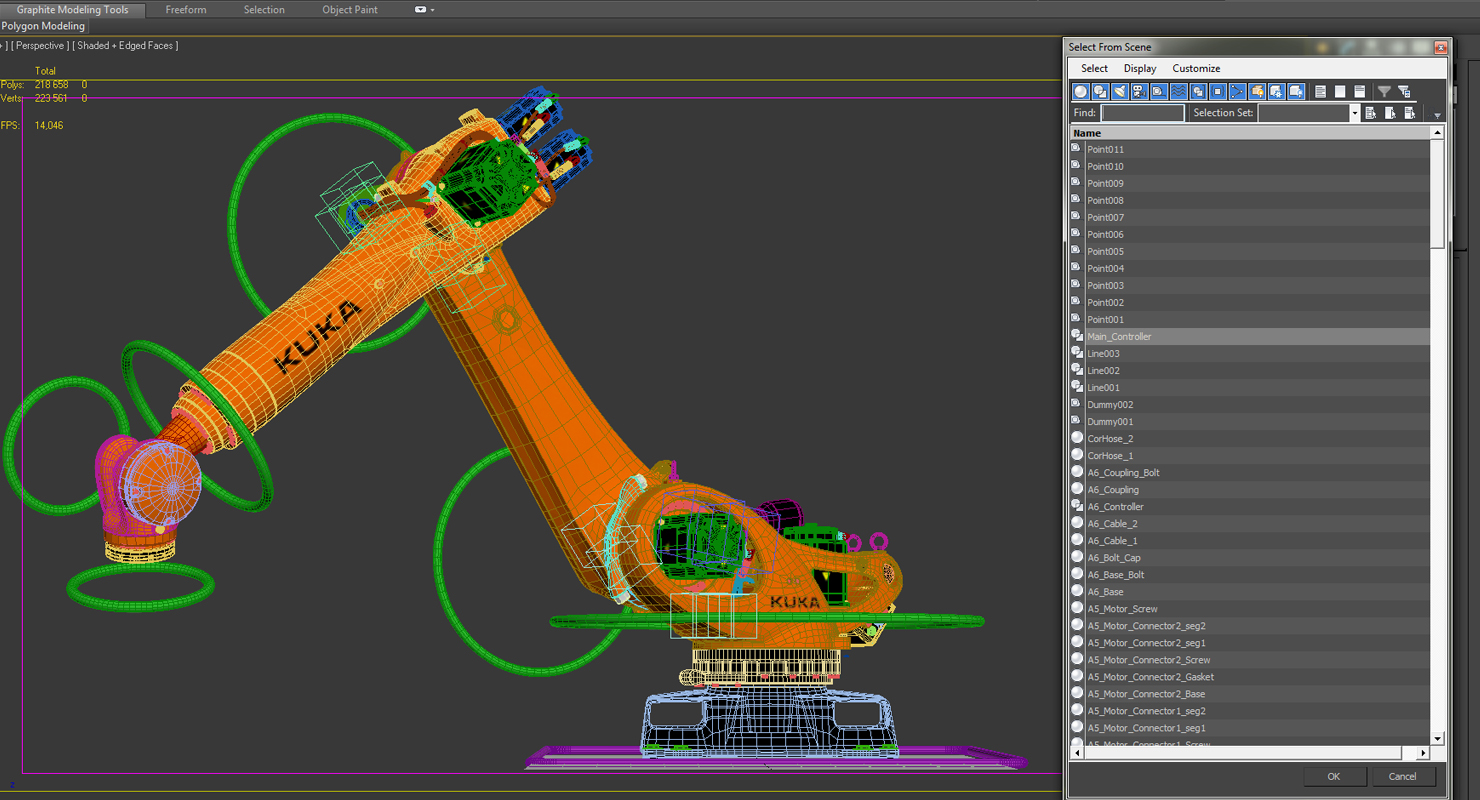The image size is (1480, 800).
Task: Open the Shaded + Edged Faces viewport menu
Action: (x=126, y=46)
